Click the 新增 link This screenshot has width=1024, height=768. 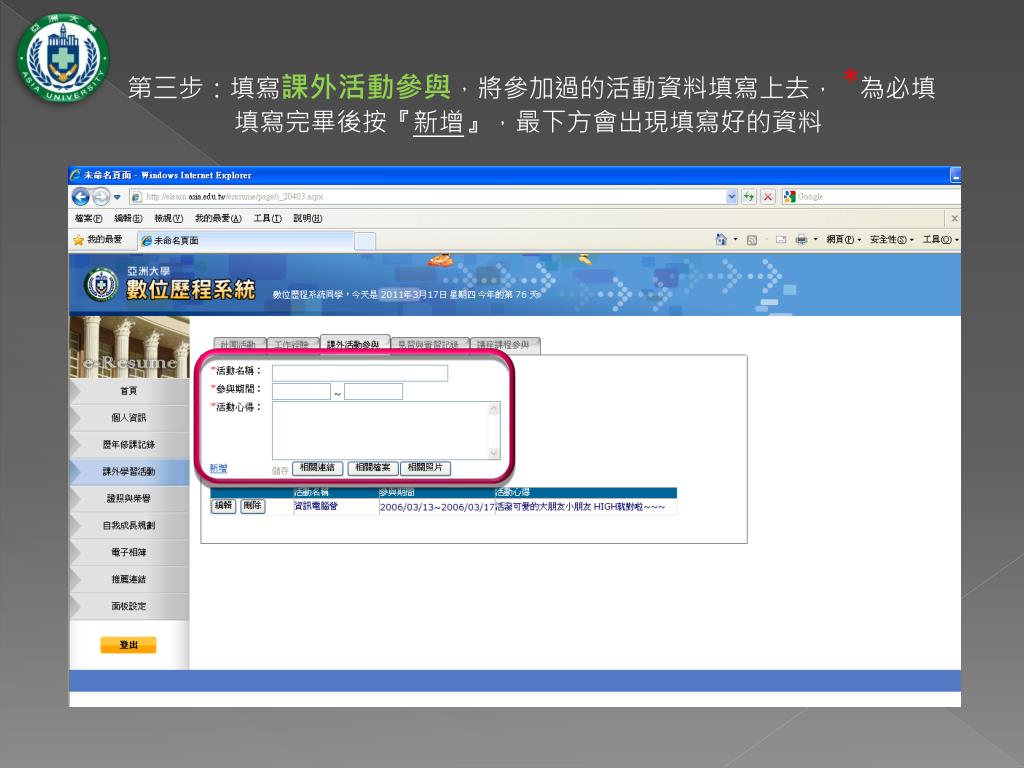click(x=219, y=468)
